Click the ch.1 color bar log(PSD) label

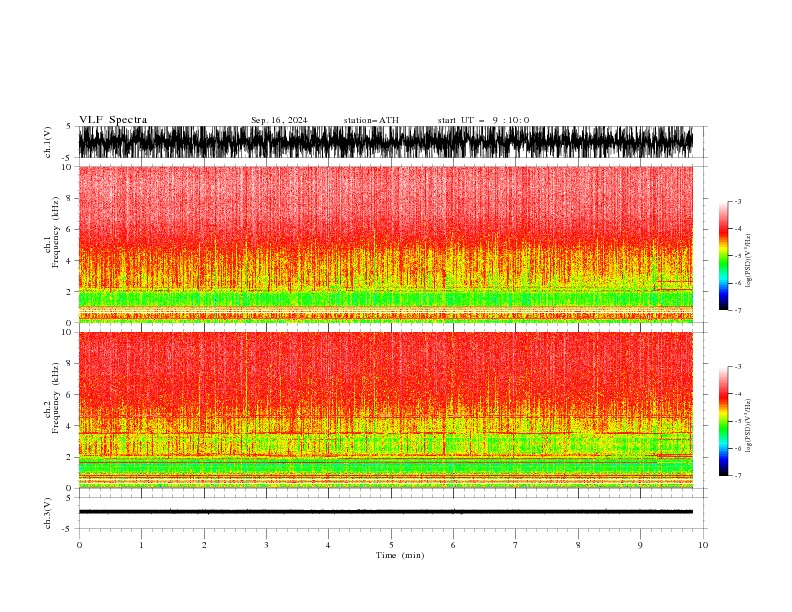(x=749, y=261)
